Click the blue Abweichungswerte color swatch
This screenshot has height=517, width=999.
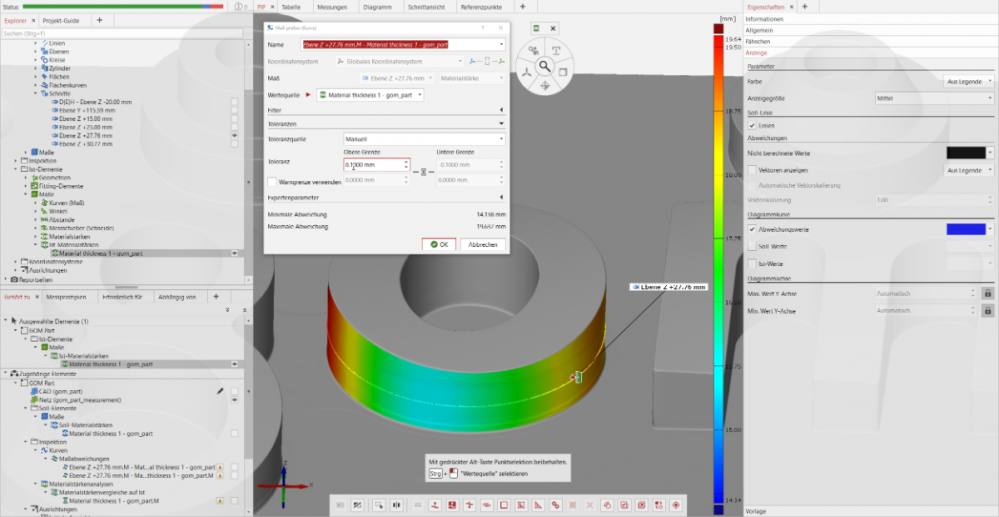965,229
